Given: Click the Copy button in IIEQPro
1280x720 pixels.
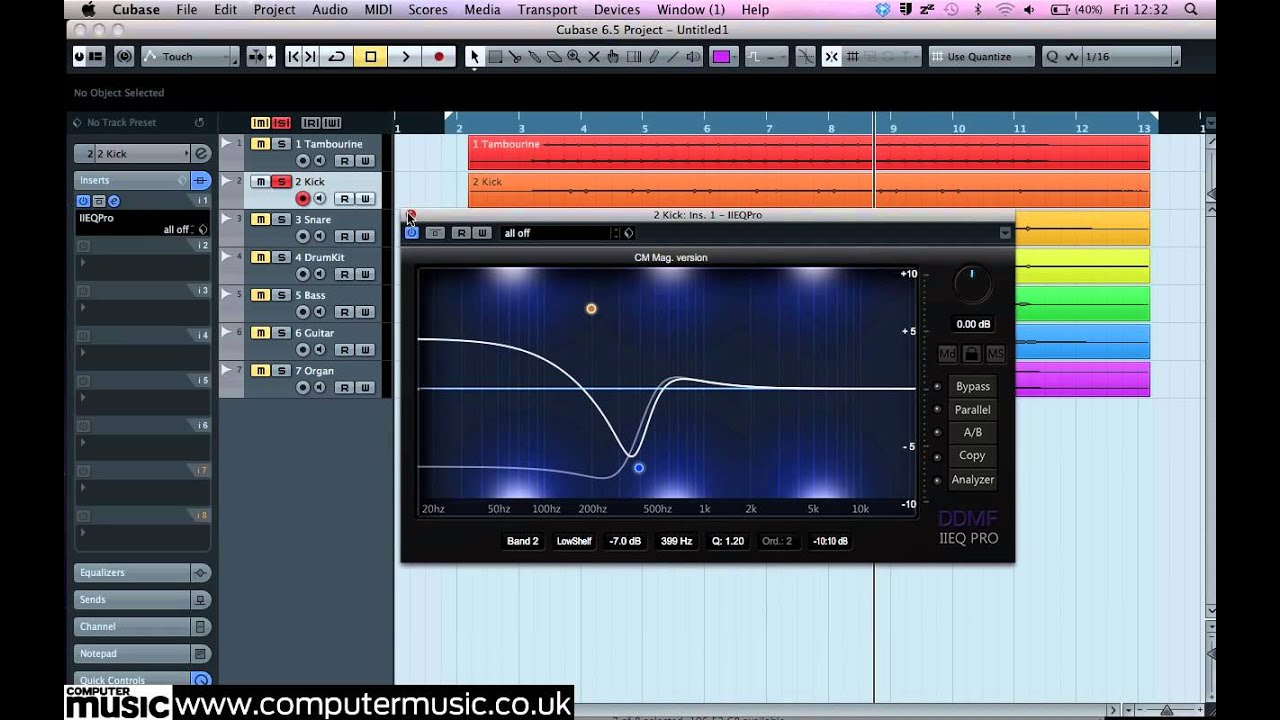Looking at the screenshot, I should tap(973, 456).
